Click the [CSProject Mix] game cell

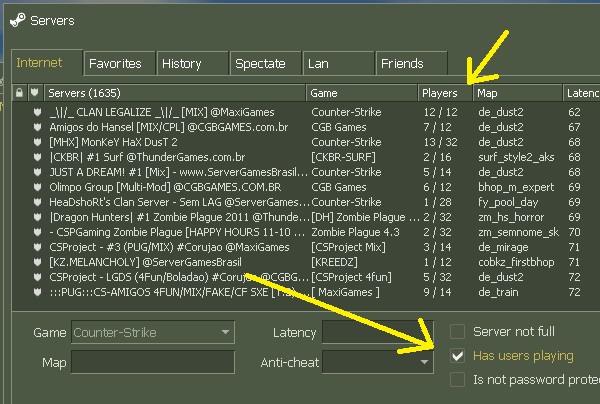coord(349,247)
